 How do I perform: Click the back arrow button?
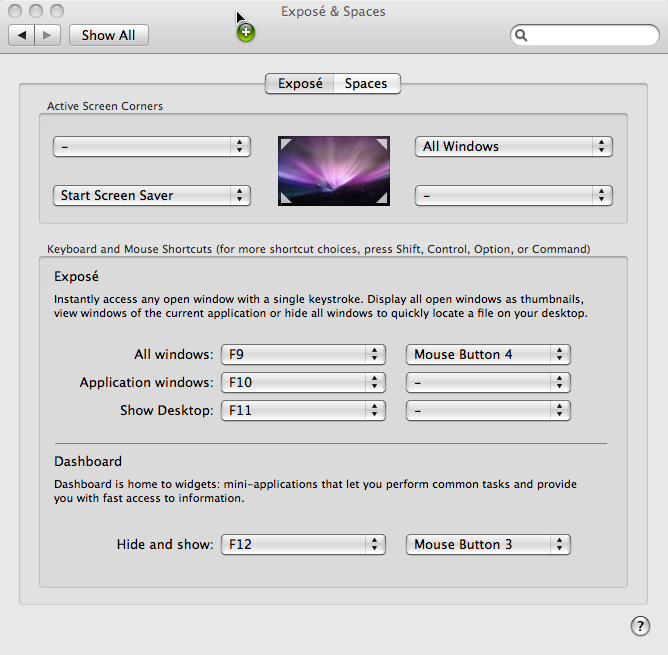coord(21,35)
